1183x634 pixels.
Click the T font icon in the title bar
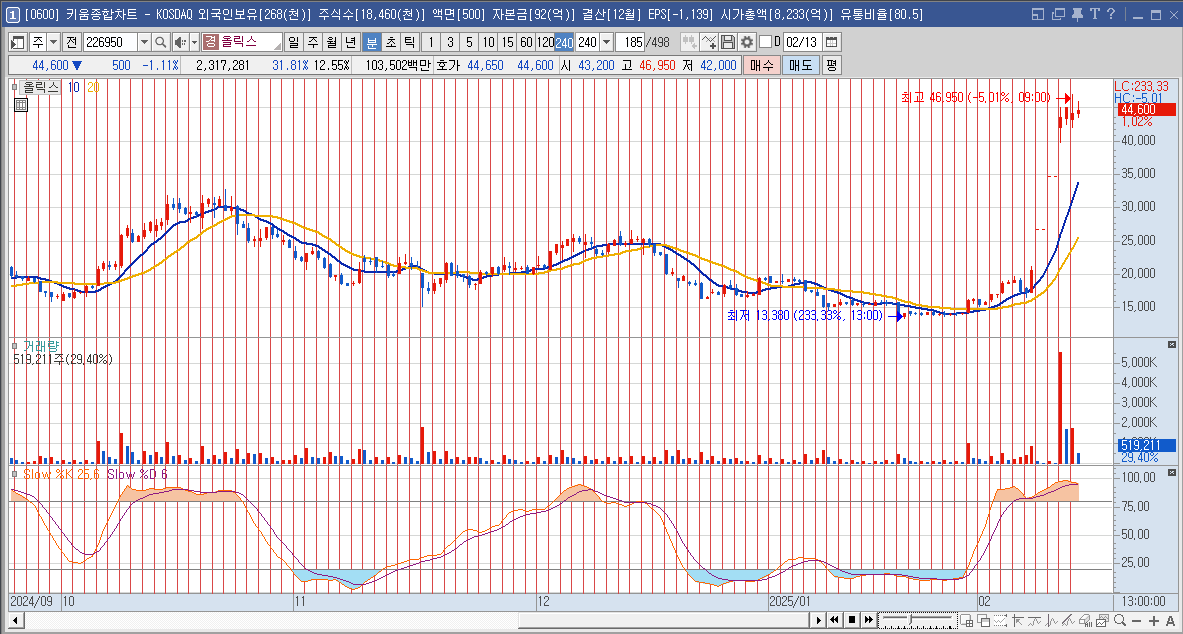pos(1094,14)
